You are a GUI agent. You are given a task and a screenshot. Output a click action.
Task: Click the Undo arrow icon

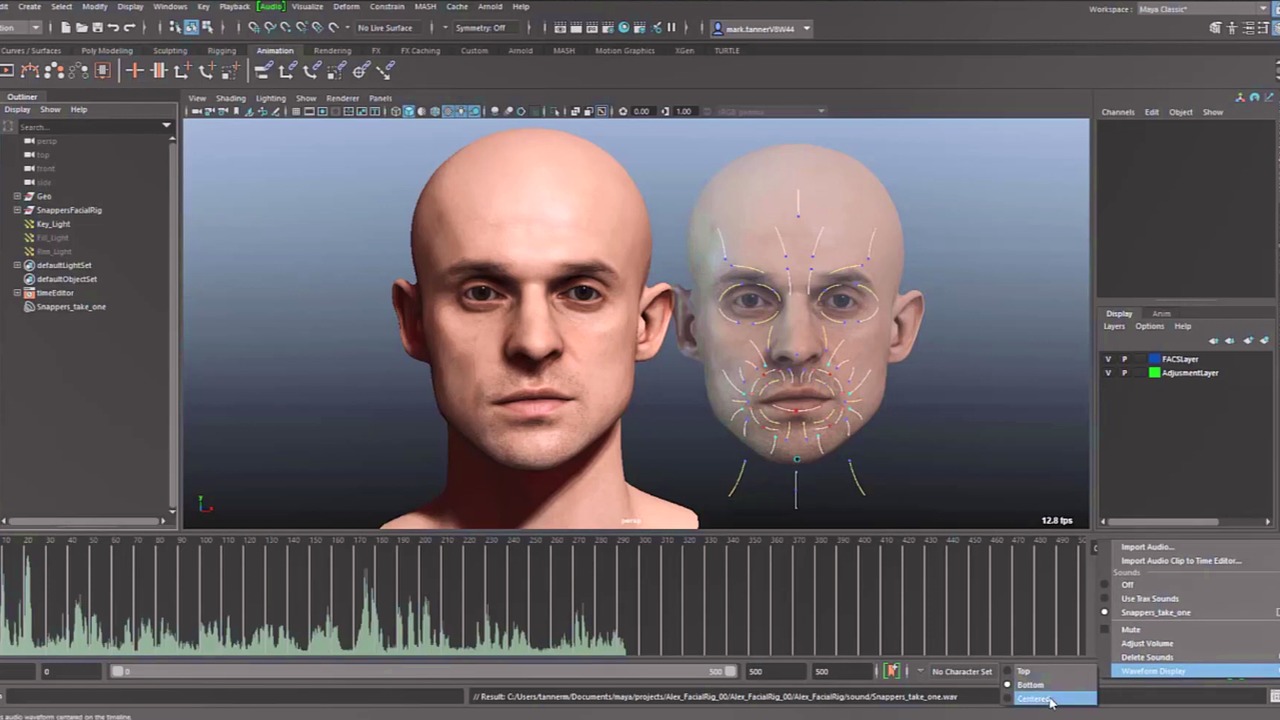[x=113, y=28]
